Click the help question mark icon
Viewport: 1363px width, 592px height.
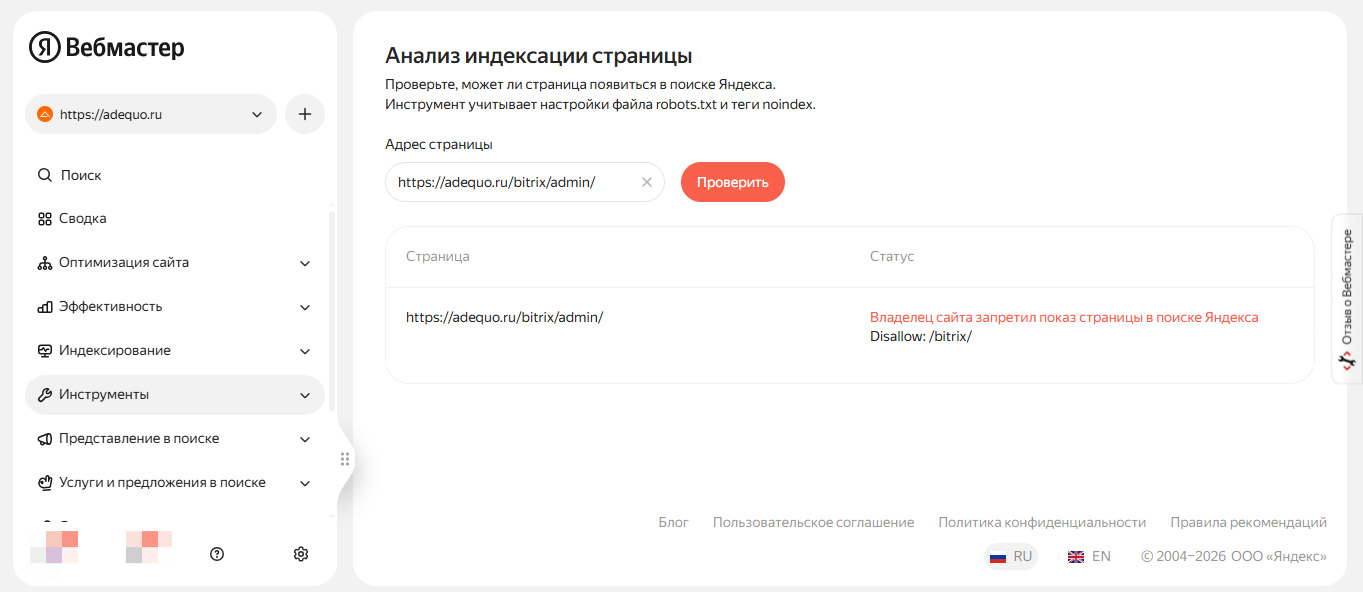[217, 554]
